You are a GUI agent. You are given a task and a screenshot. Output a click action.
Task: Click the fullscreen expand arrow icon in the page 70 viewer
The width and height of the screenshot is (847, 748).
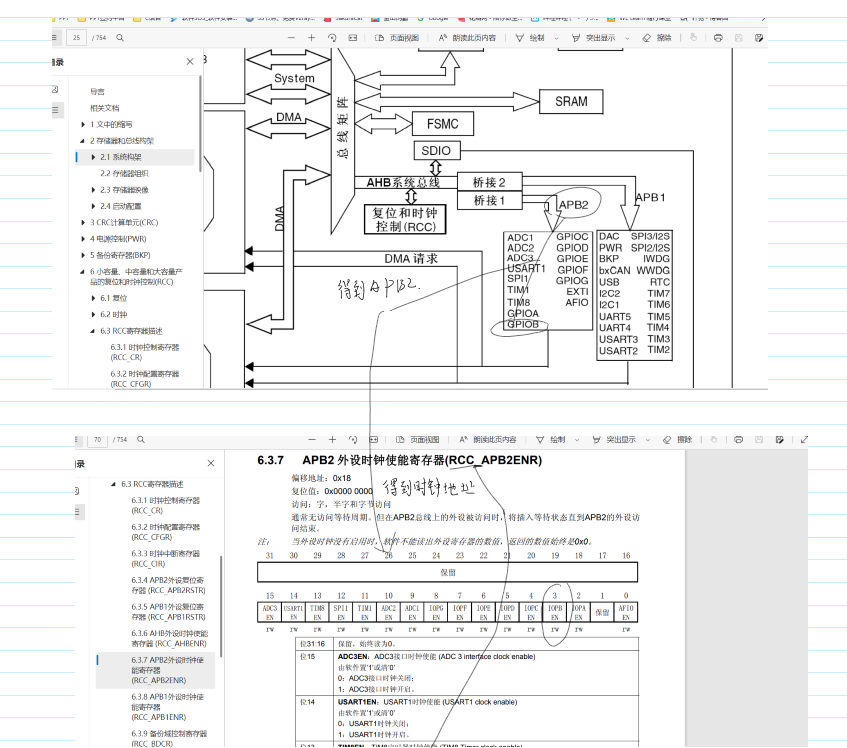click(804, 440)
